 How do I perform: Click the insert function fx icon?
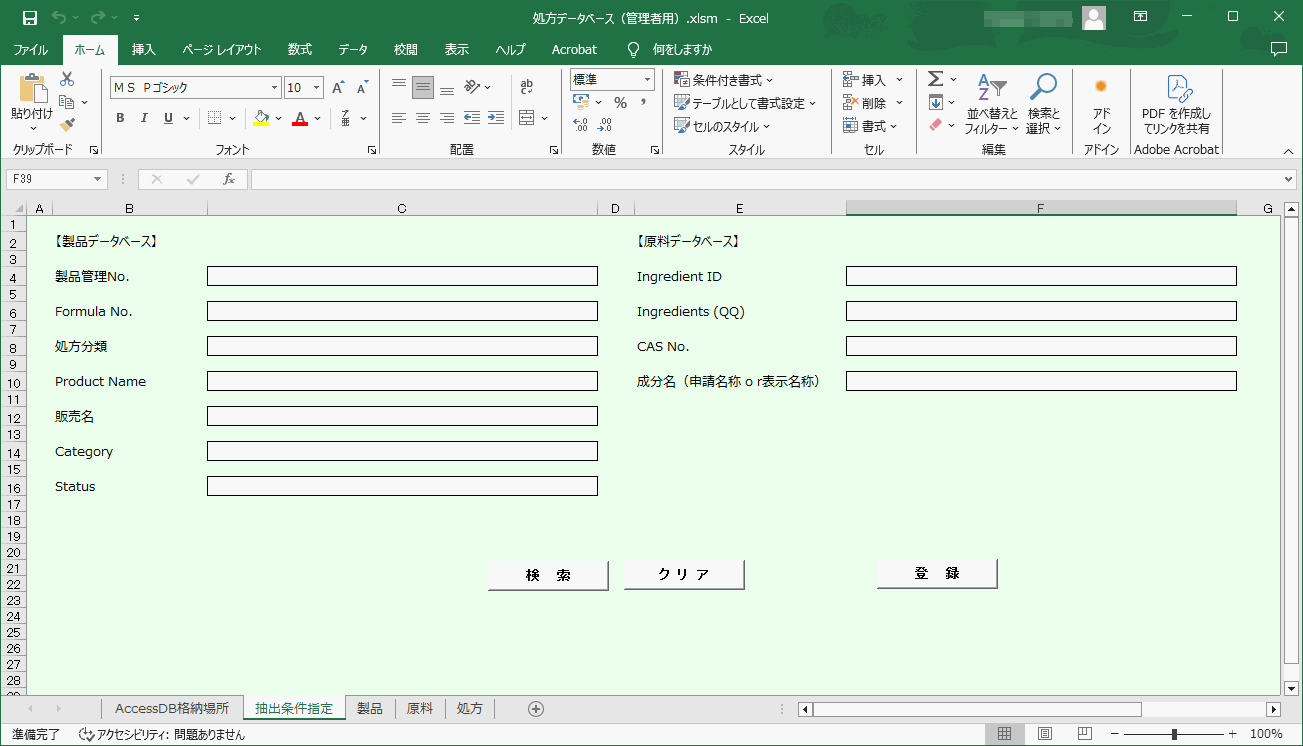pos(228,179)
